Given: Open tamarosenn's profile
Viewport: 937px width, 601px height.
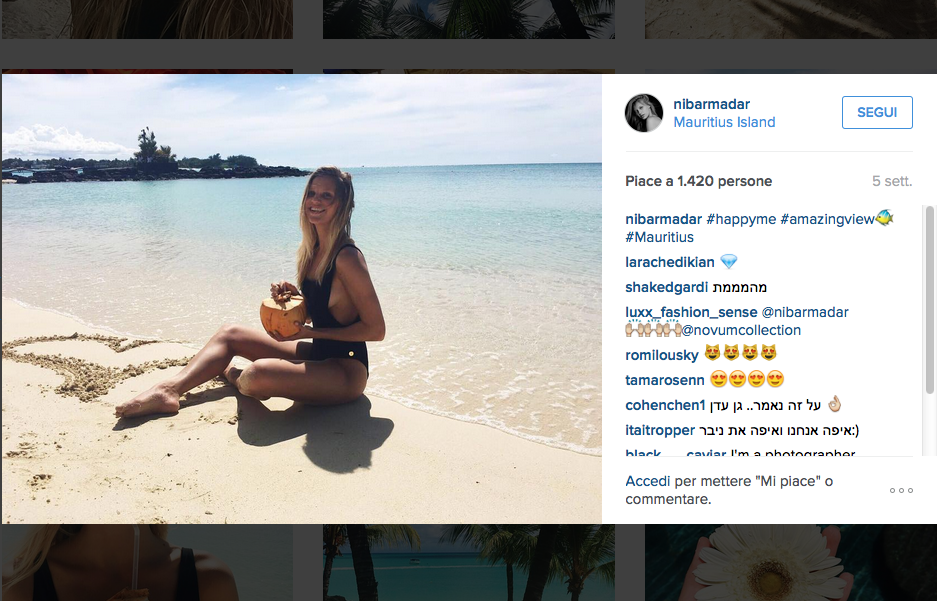Looking at the screenshot, I should pyautogui.click(x=664, y=379).
